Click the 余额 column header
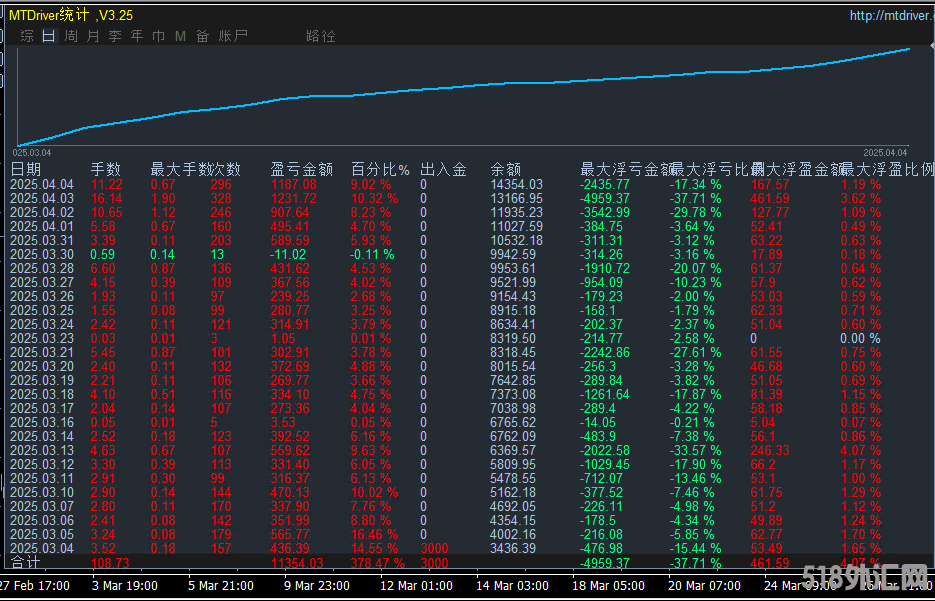935x601 pixels. coord(506,170)
